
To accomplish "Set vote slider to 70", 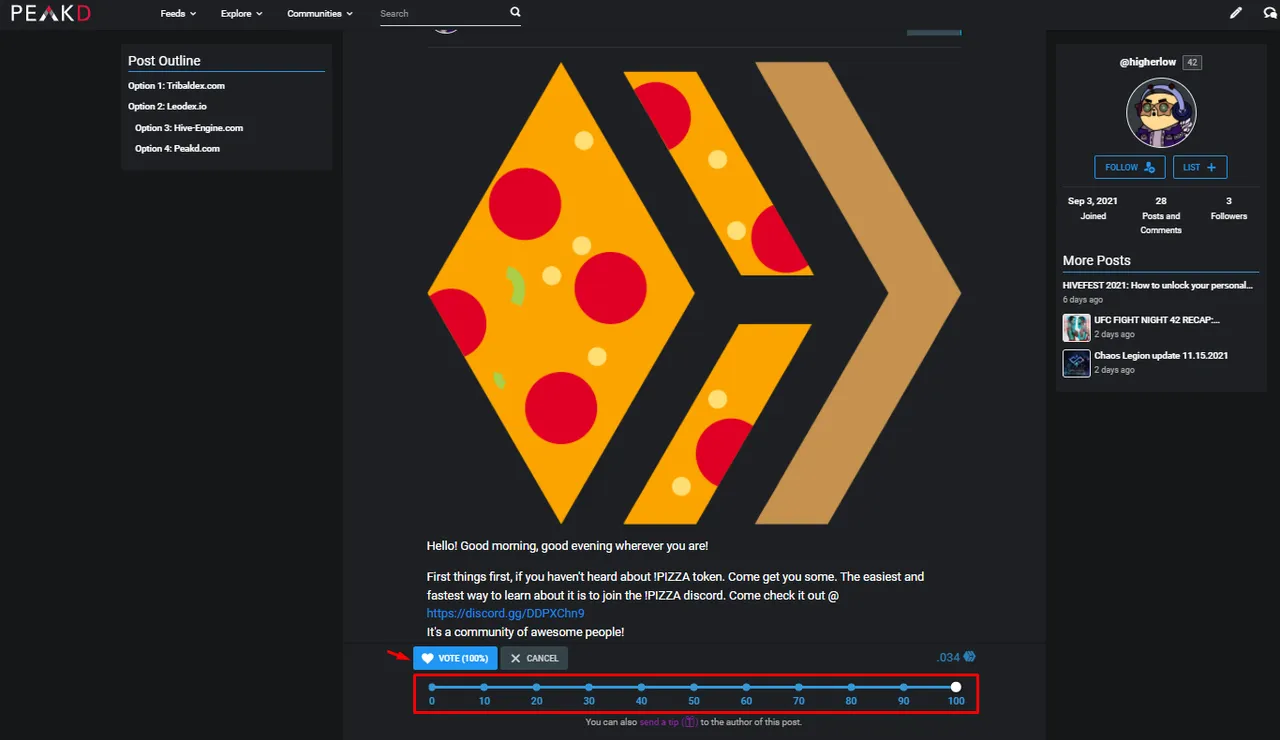I will coord(799,687).
